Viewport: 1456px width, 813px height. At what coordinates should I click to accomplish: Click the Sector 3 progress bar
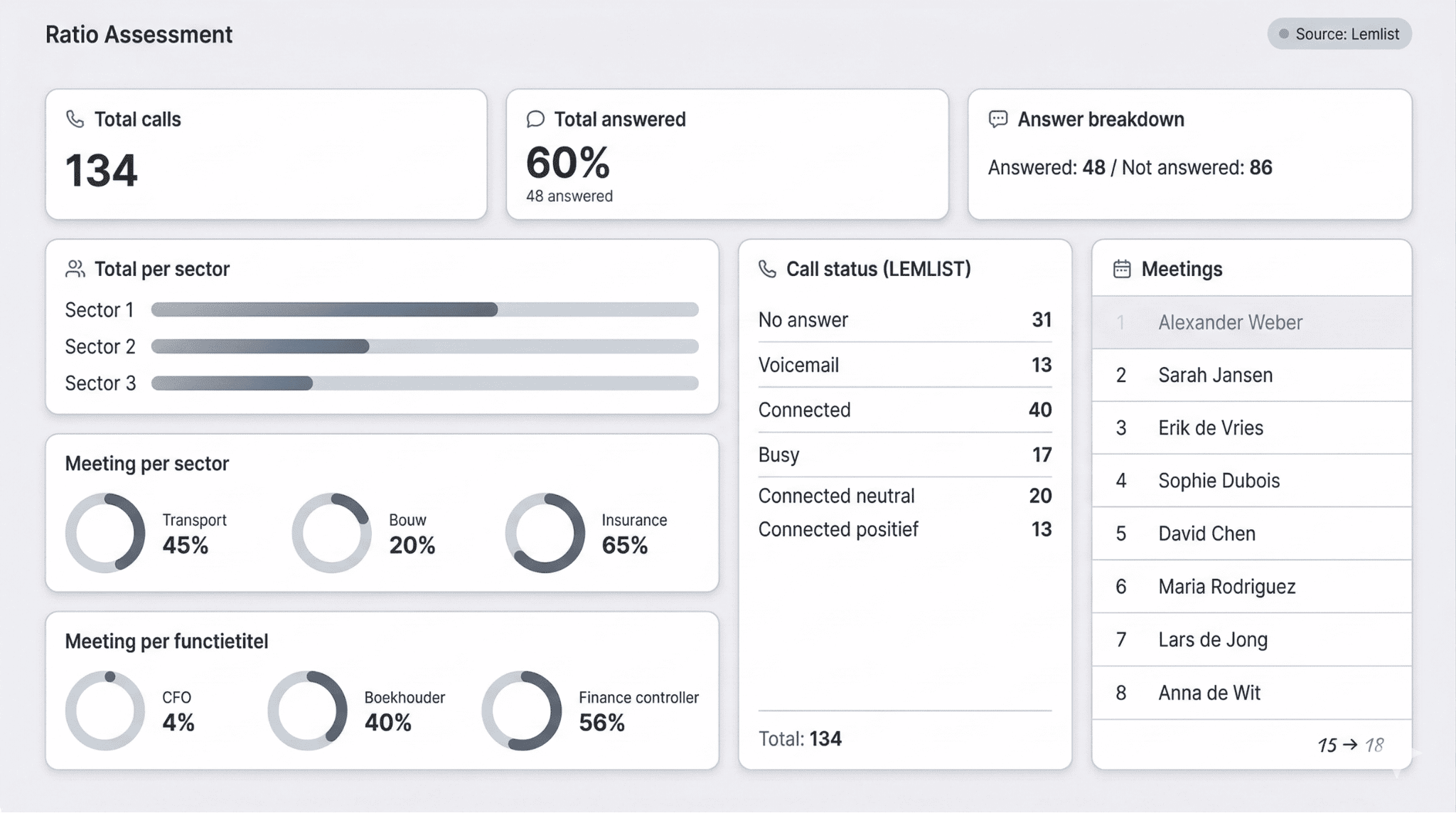coord(424,383)
